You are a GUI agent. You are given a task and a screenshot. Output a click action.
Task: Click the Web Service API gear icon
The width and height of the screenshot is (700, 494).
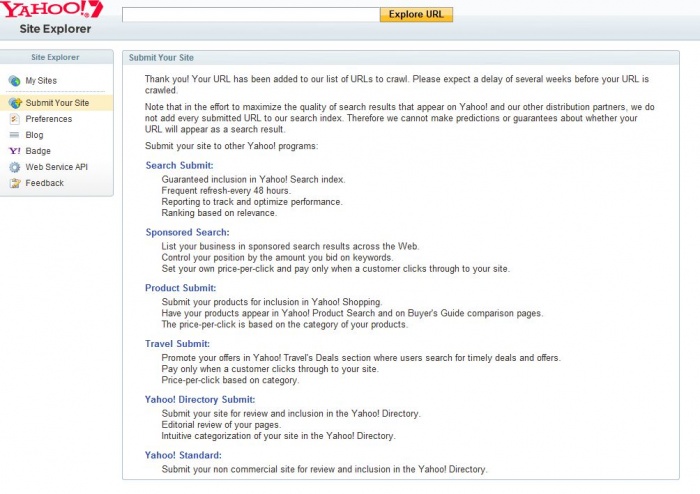point(14,167)
